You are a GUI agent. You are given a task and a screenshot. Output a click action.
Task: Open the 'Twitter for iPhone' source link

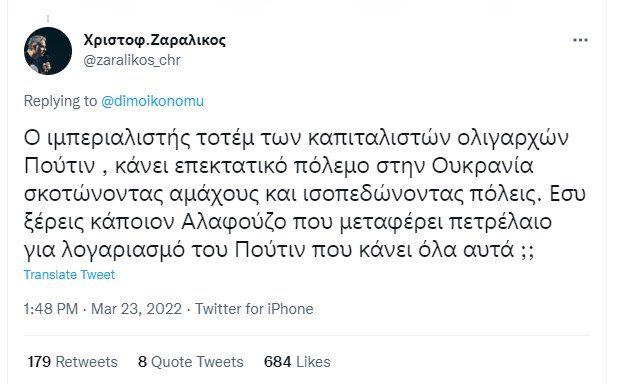click(254, 309)
